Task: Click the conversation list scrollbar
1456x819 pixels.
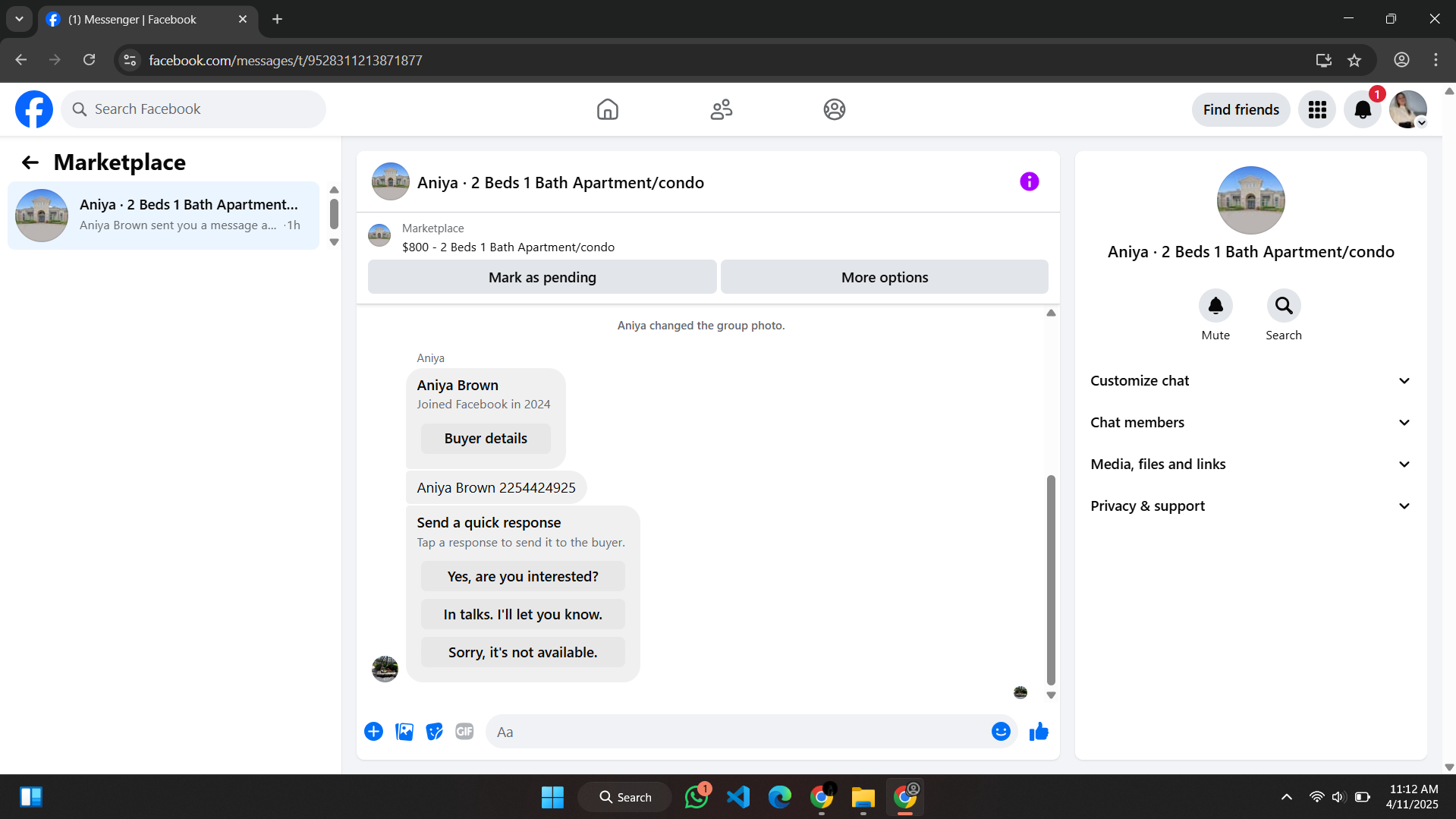Action: click(x=334, y=214)
